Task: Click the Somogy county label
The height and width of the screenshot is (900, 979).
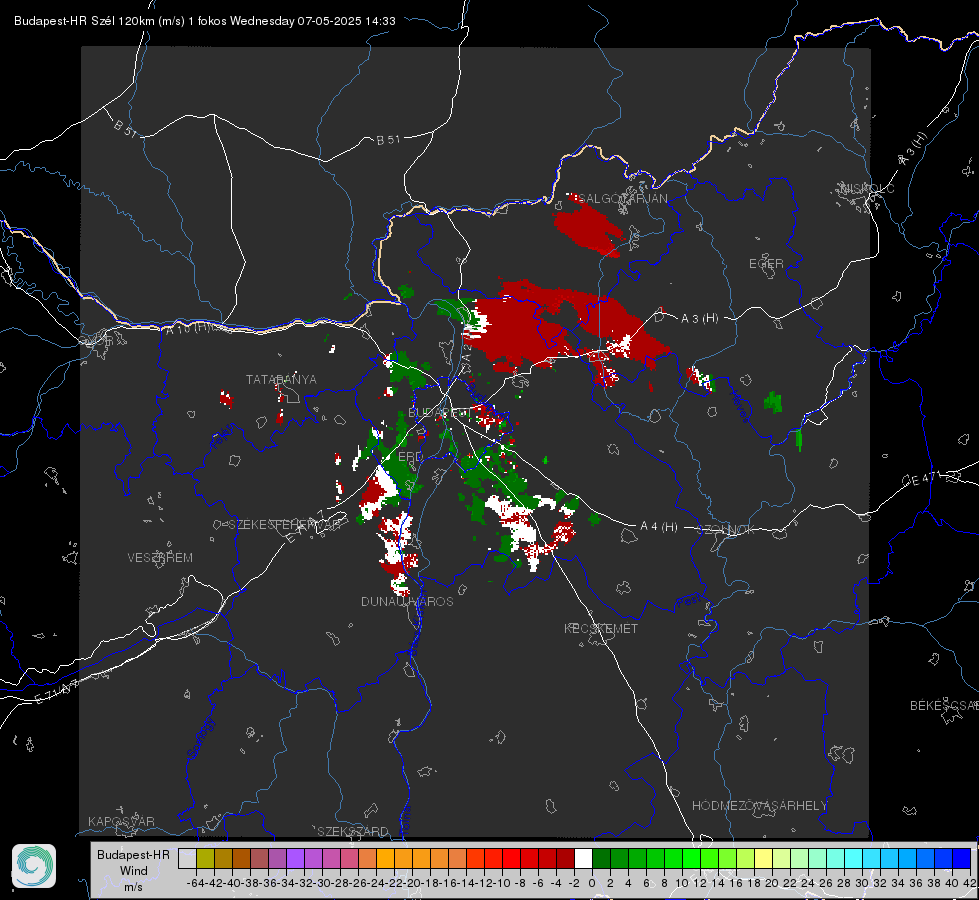Action: 201,738
